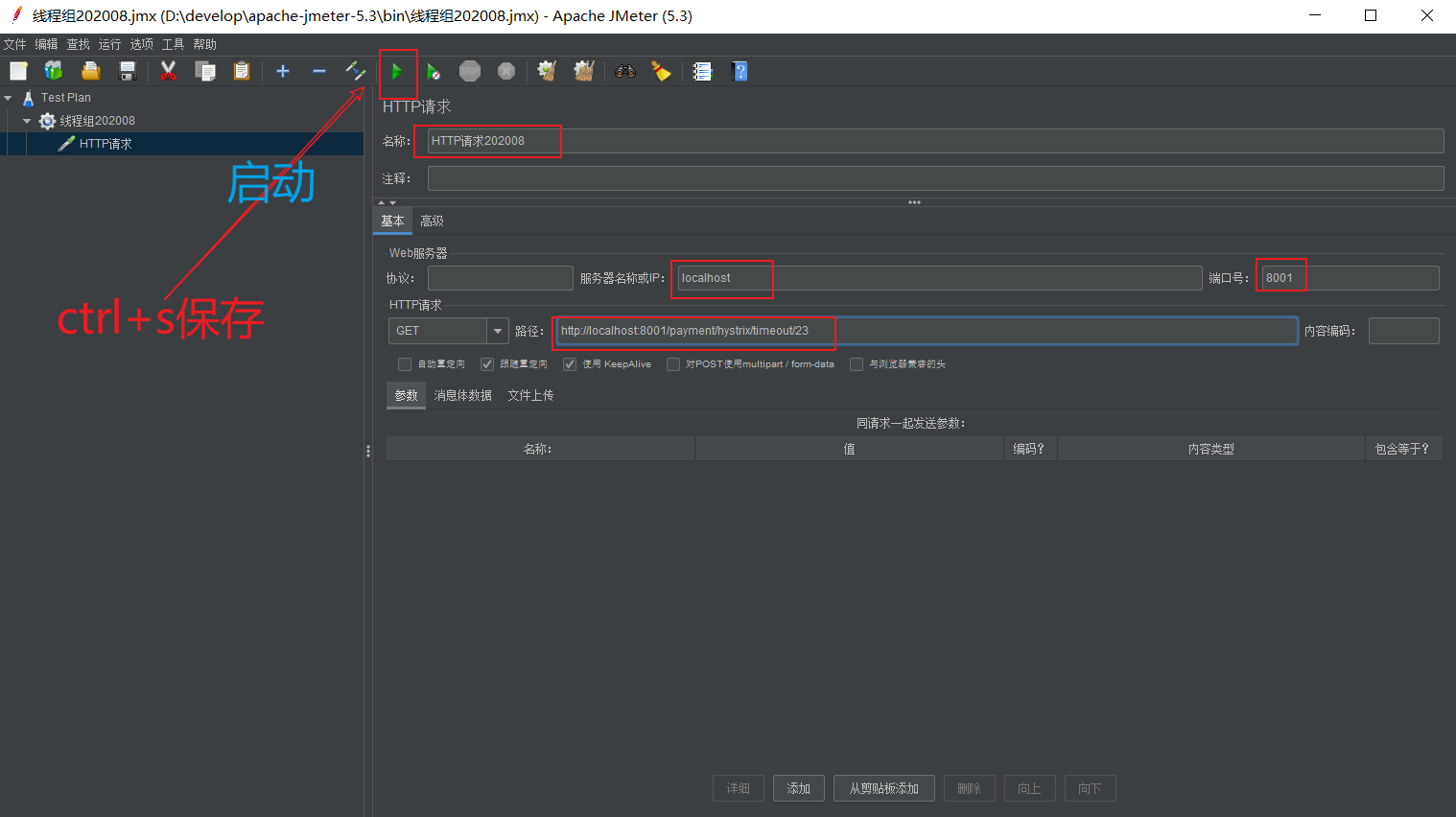Image resolution: width=1456 pixels, height=817 pixels.
Task: Save test plan with the floppy disk icon
Action: coord(127,71)
